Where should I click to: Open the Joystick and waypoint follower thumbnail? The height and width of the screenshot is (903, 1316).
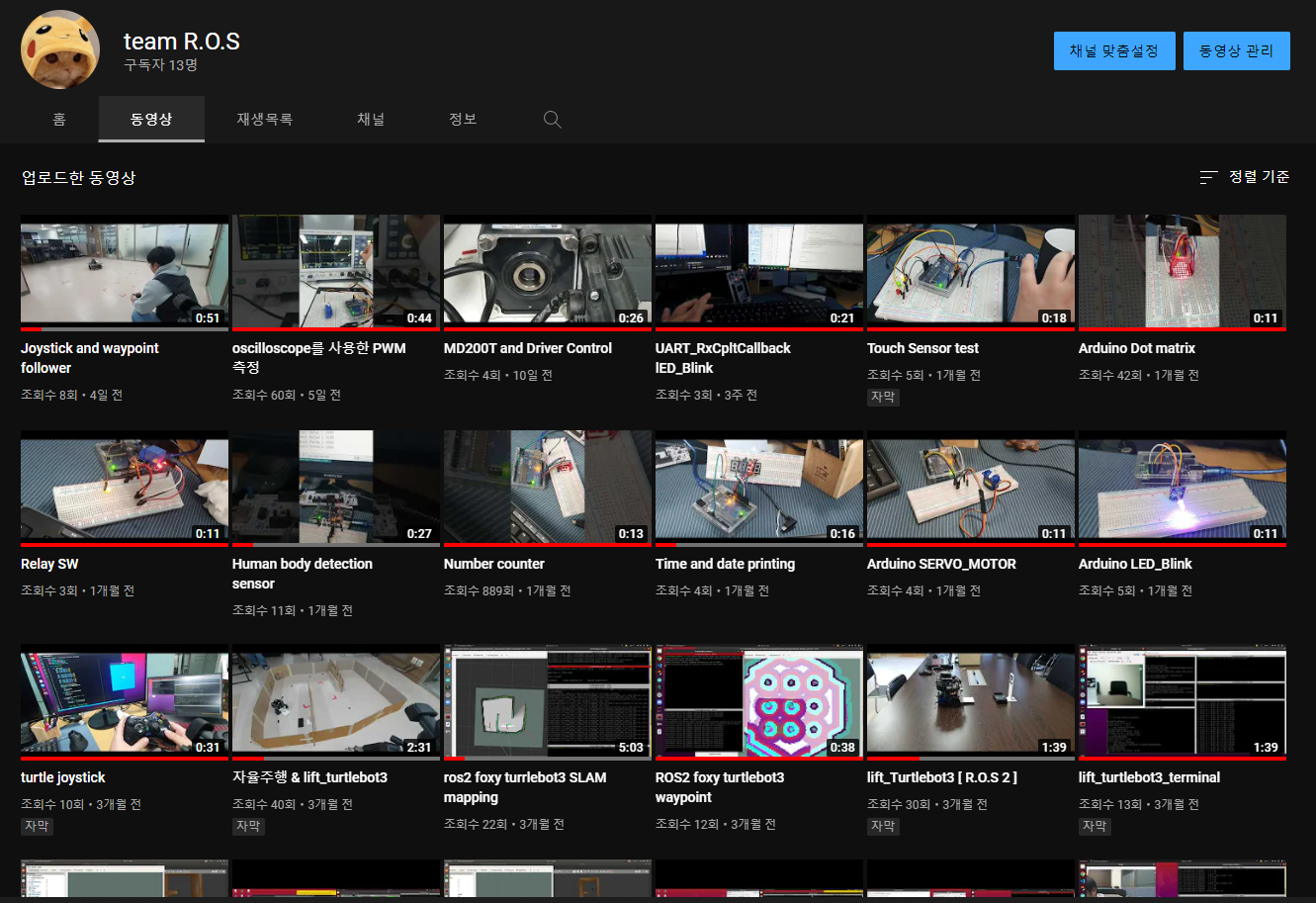pos(125,272)
